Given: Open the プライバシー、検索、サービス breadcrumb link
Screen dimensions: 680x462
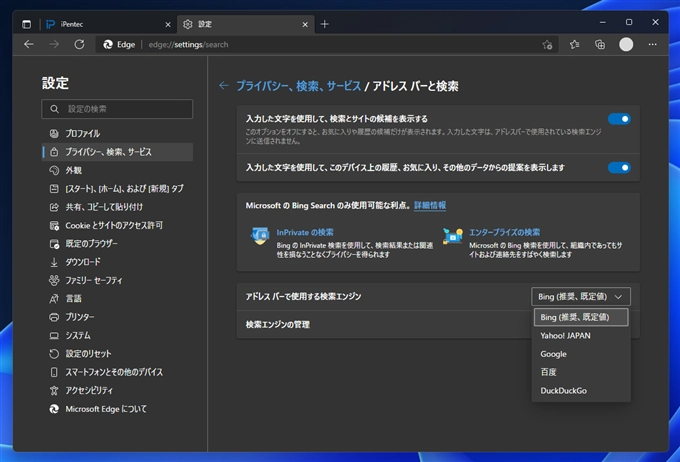Looking at the screenshot, I should (x=298, y=86).
